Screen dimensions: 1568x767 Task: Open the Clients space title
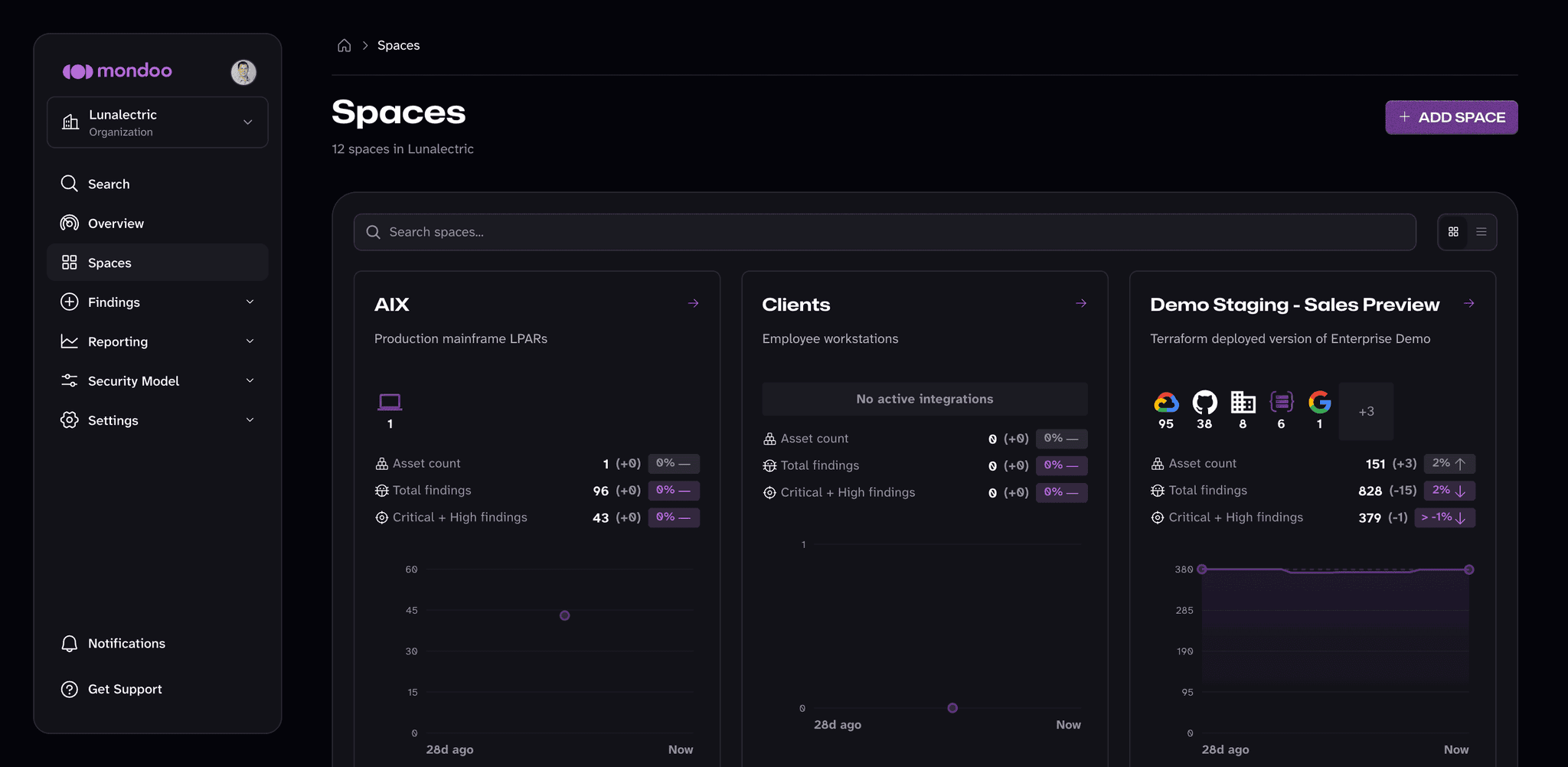[x=796, y=305]
